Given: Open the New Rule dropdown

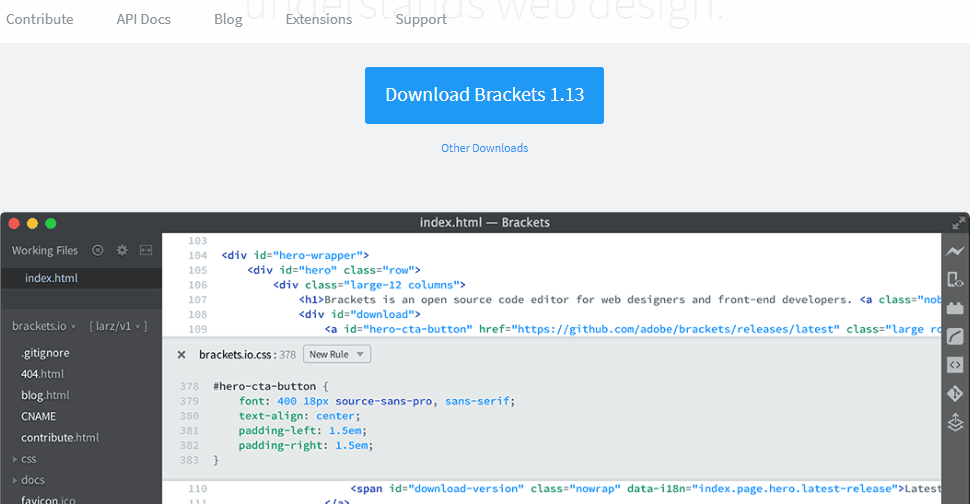Looking at the screenshot, I should pyautogui.click(x=337, y=354).
